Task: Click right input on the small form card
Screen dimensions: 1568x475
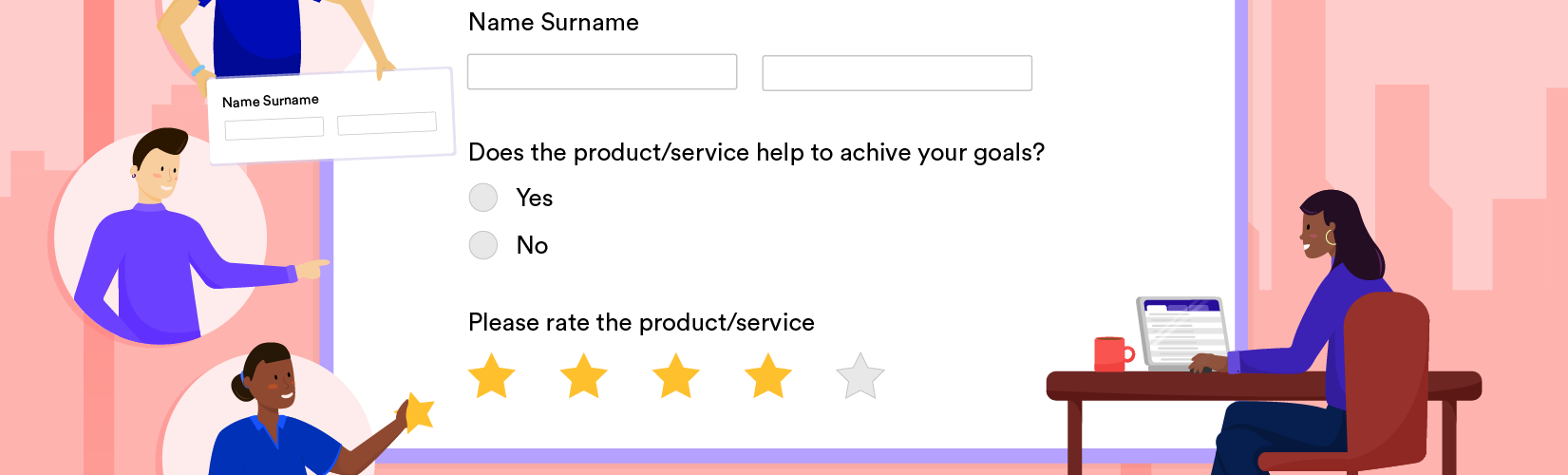Action: pyautogui.click(x=387, y=123)
